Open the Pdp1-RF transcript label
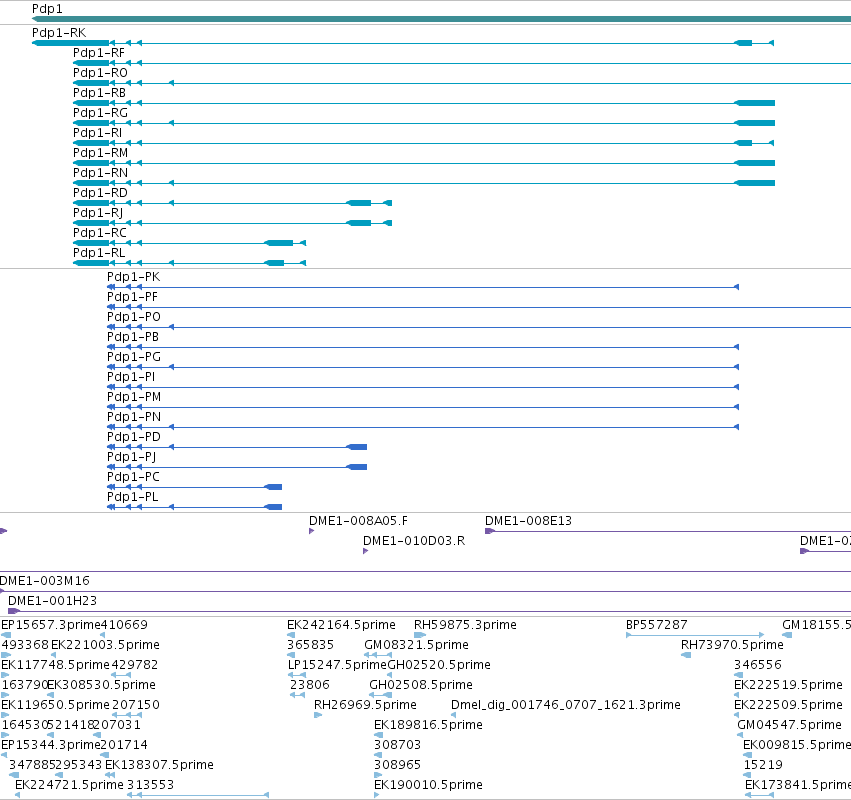The image size is (851, 800). 99,53
